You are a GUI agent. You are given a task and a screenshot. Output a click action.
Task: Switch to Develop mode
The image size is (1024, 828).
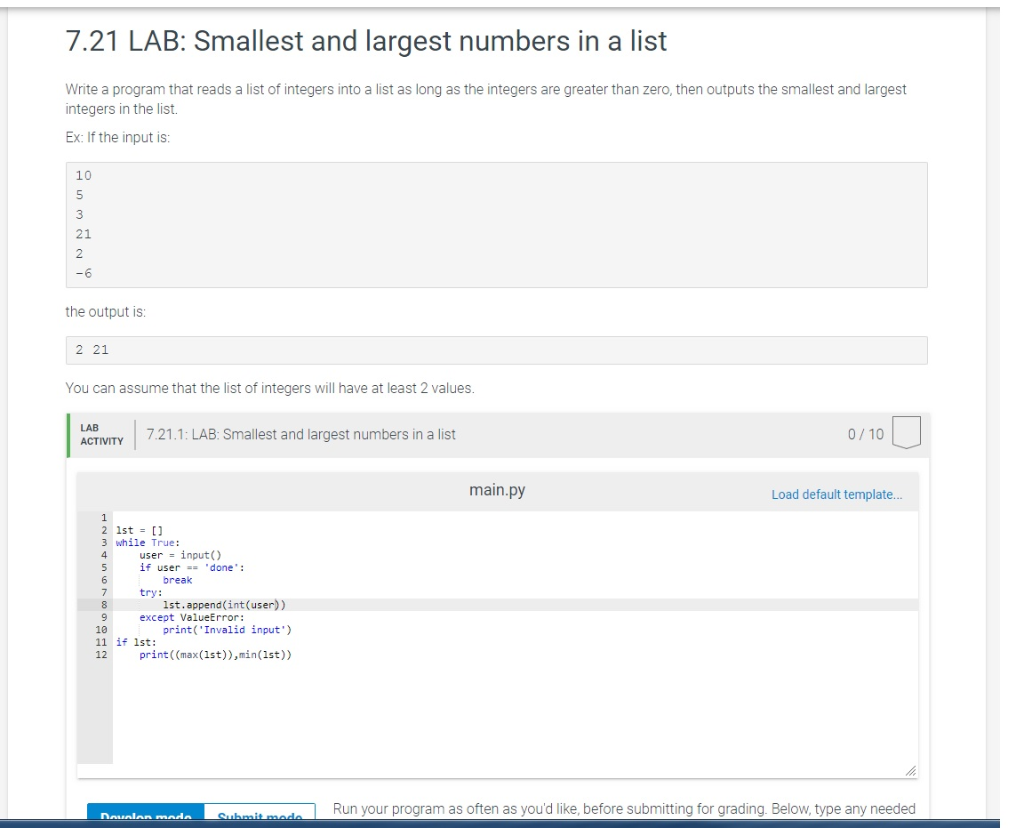[145, 818]
